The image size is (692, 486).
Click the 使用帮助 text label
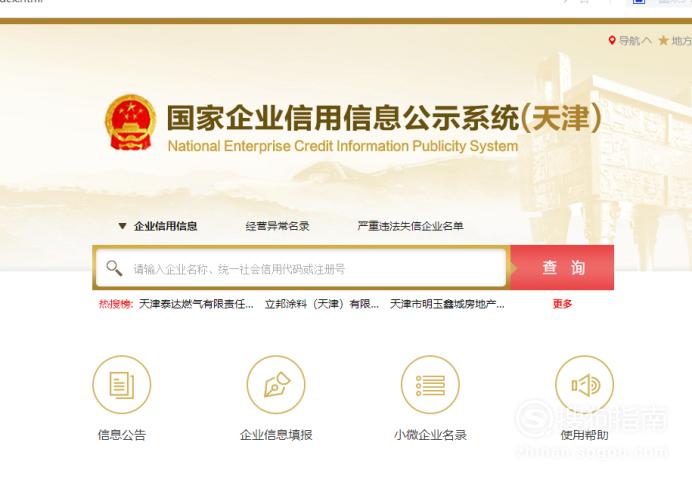click(x=584, y=435)
